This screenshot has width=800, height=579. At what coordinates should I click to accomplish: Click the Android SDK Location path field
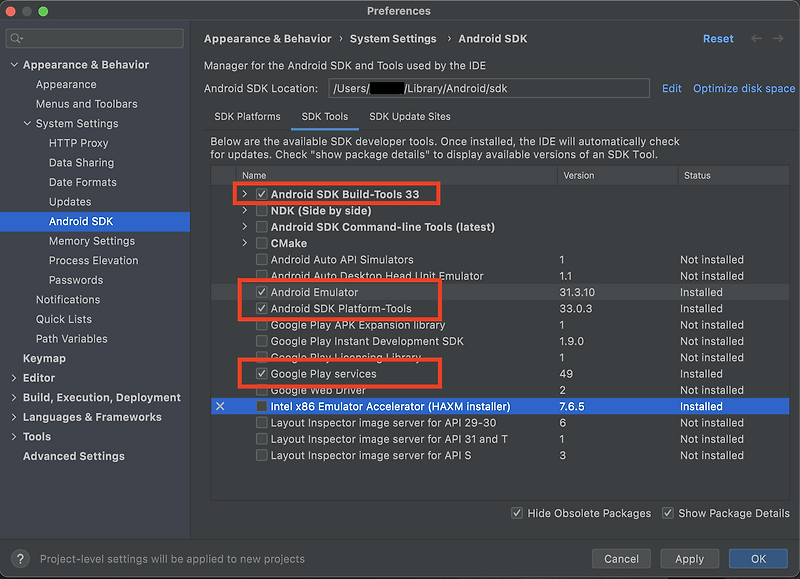tap(489, 88)
